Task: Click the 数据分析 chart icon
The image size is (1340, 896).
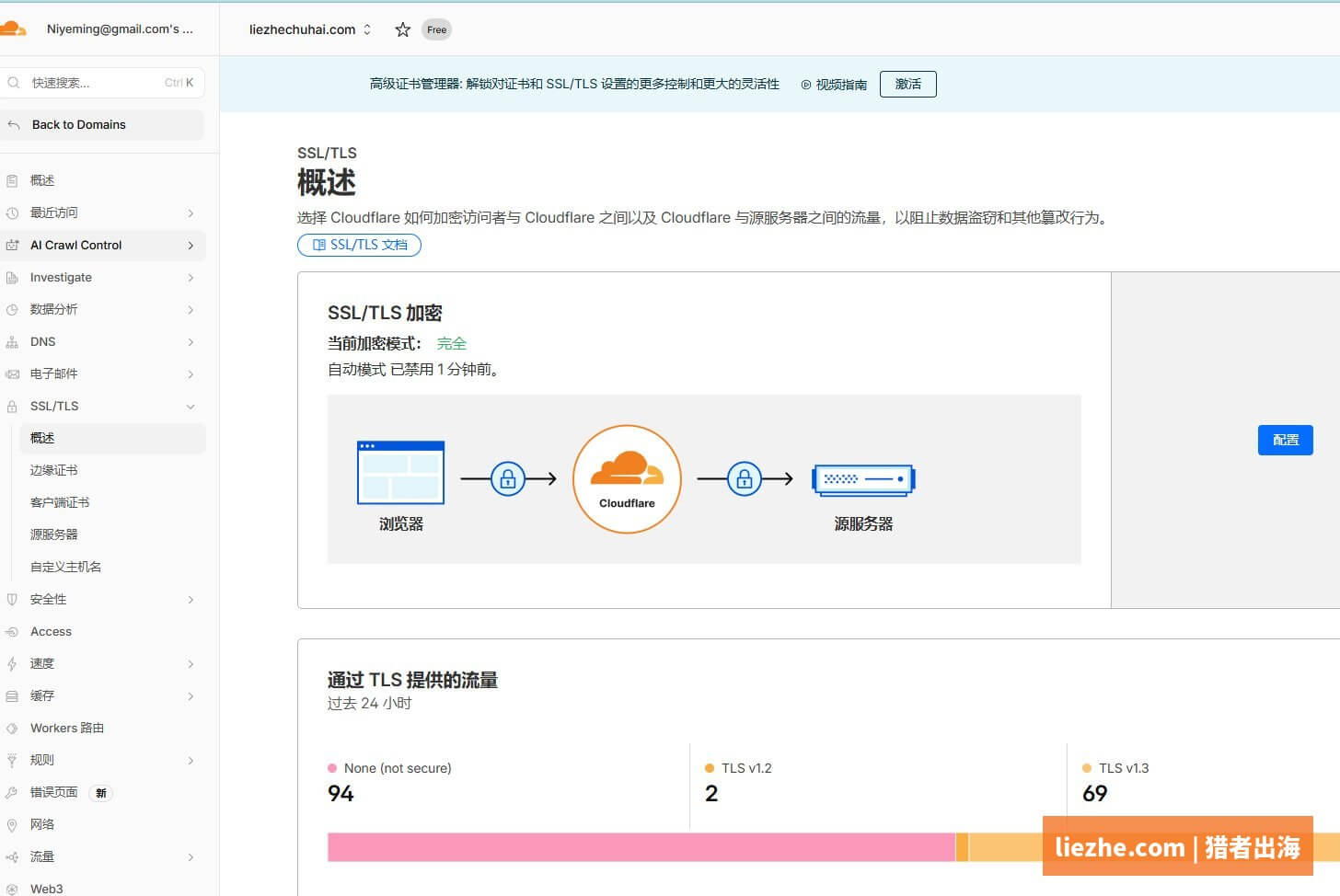Action: pos(12,309)
